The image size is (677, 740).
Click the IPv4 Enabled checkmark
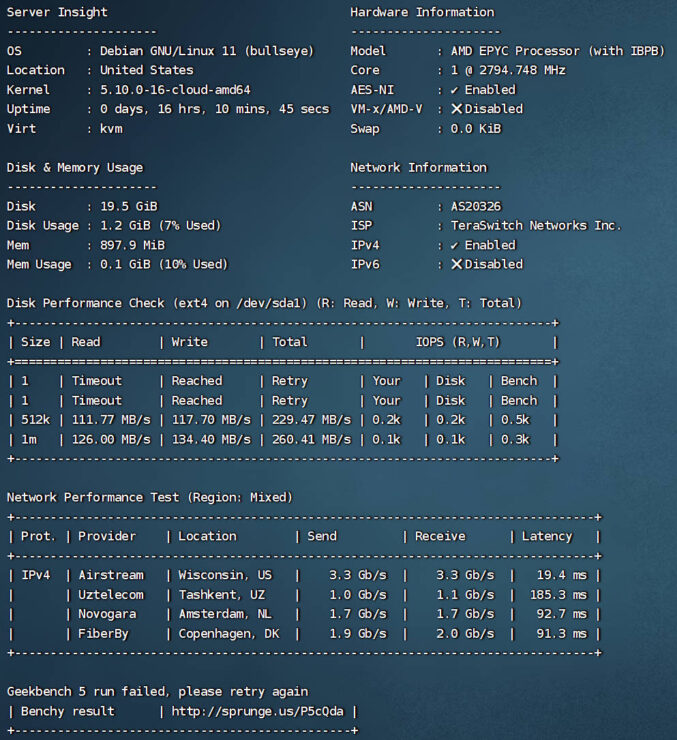(x=455, y=245)
